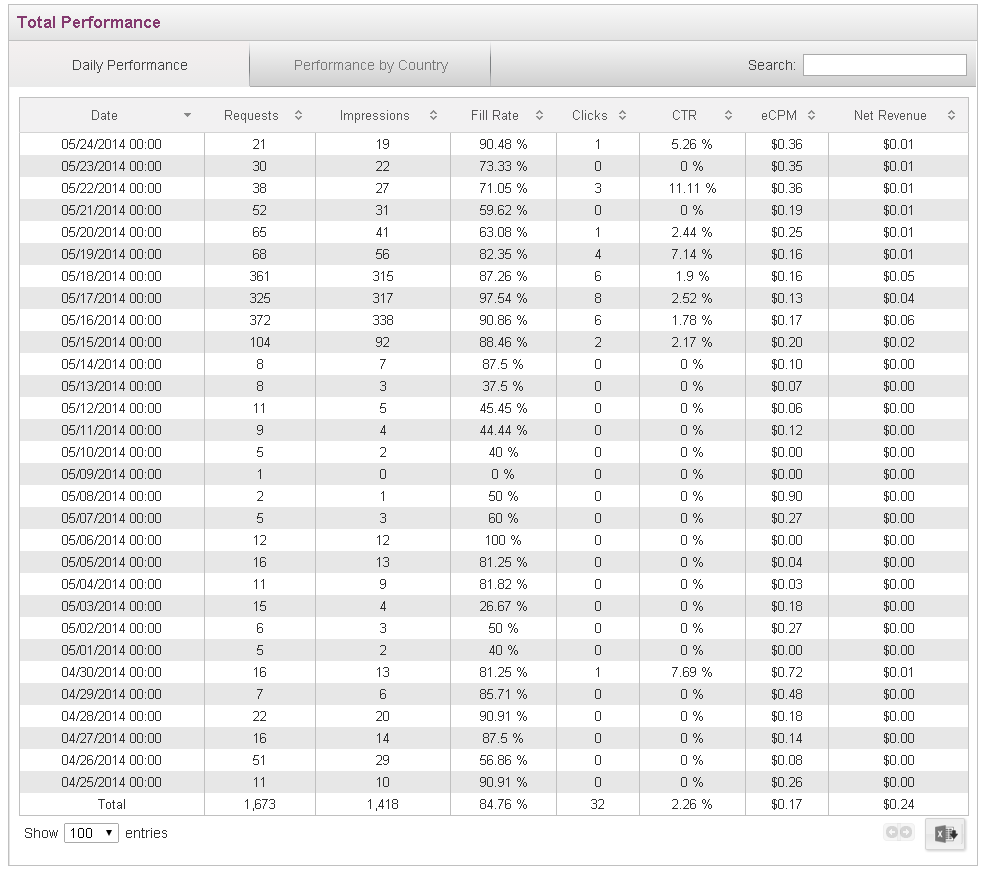Sort by Clicks using its sort arrows
The width and height of the screenshot is (983, 872).
[x=622, y=116]
